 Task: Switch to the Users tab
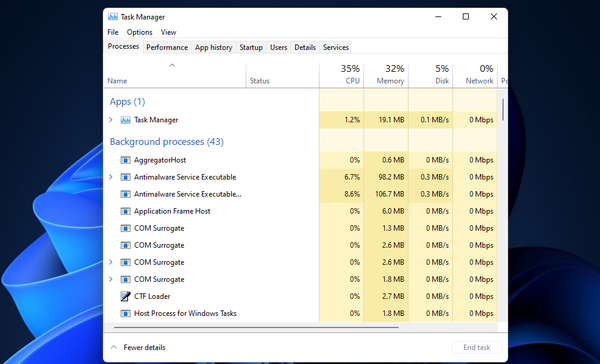click(279, 47)
